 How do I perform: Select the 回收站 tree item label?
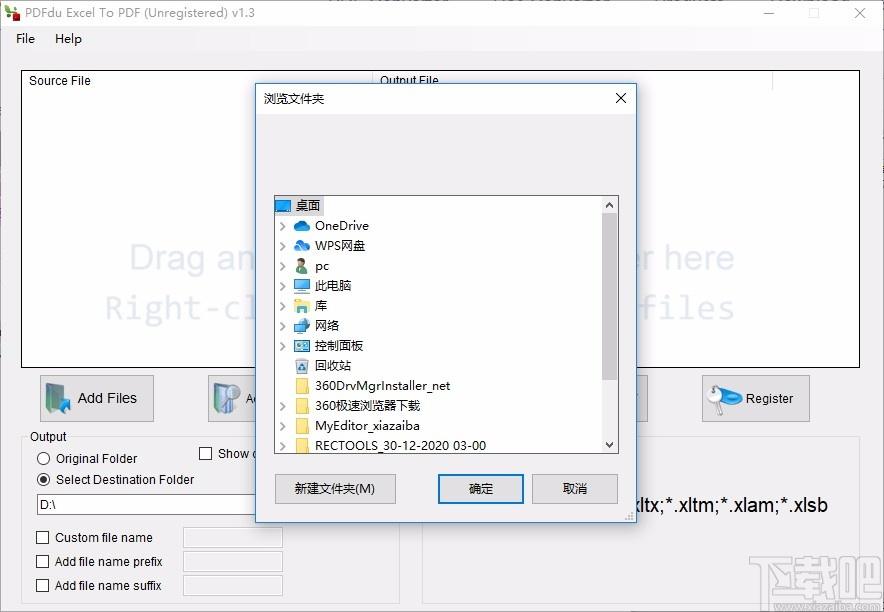[333, 366]
